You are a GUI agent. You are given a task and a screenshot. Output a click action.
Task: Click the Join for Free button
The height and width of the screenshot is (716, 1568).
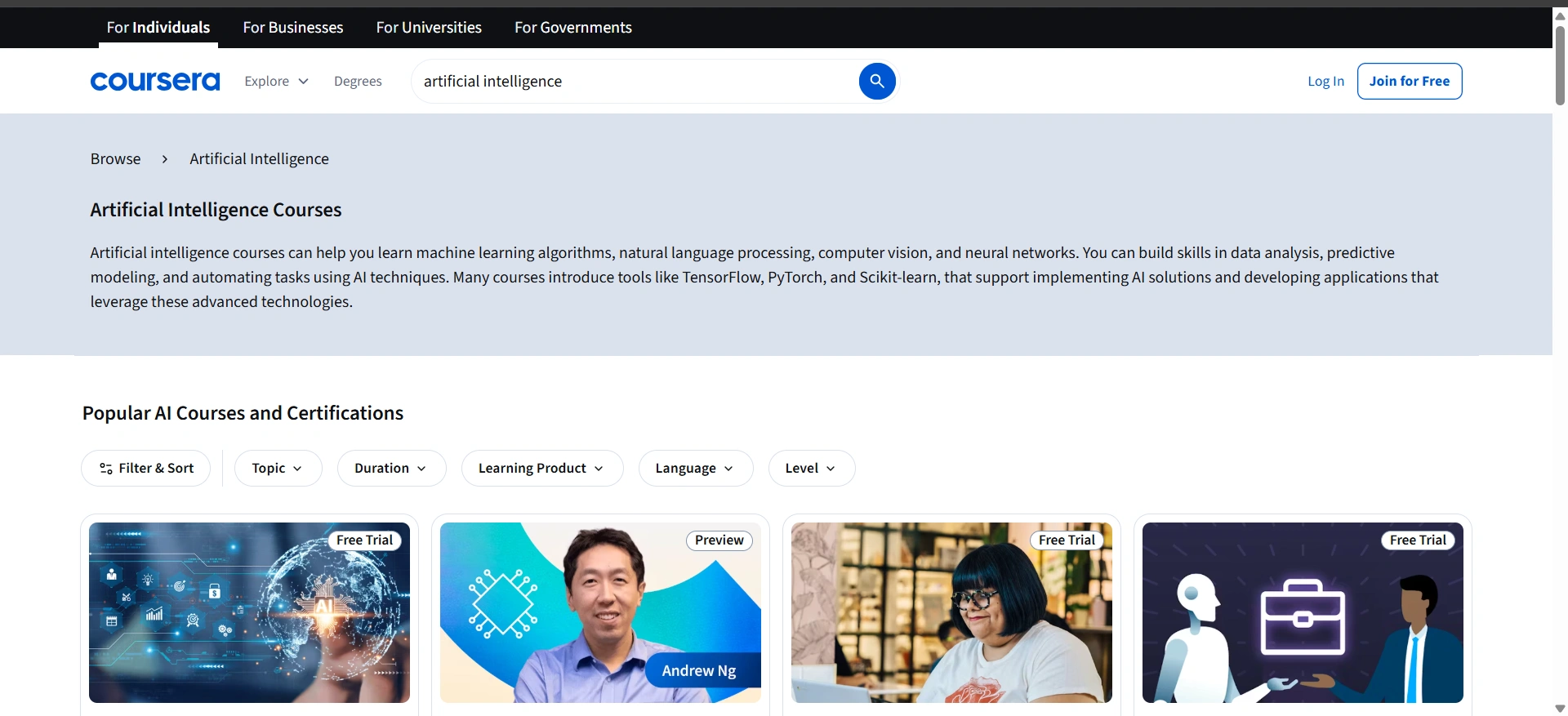[1410, 81]
